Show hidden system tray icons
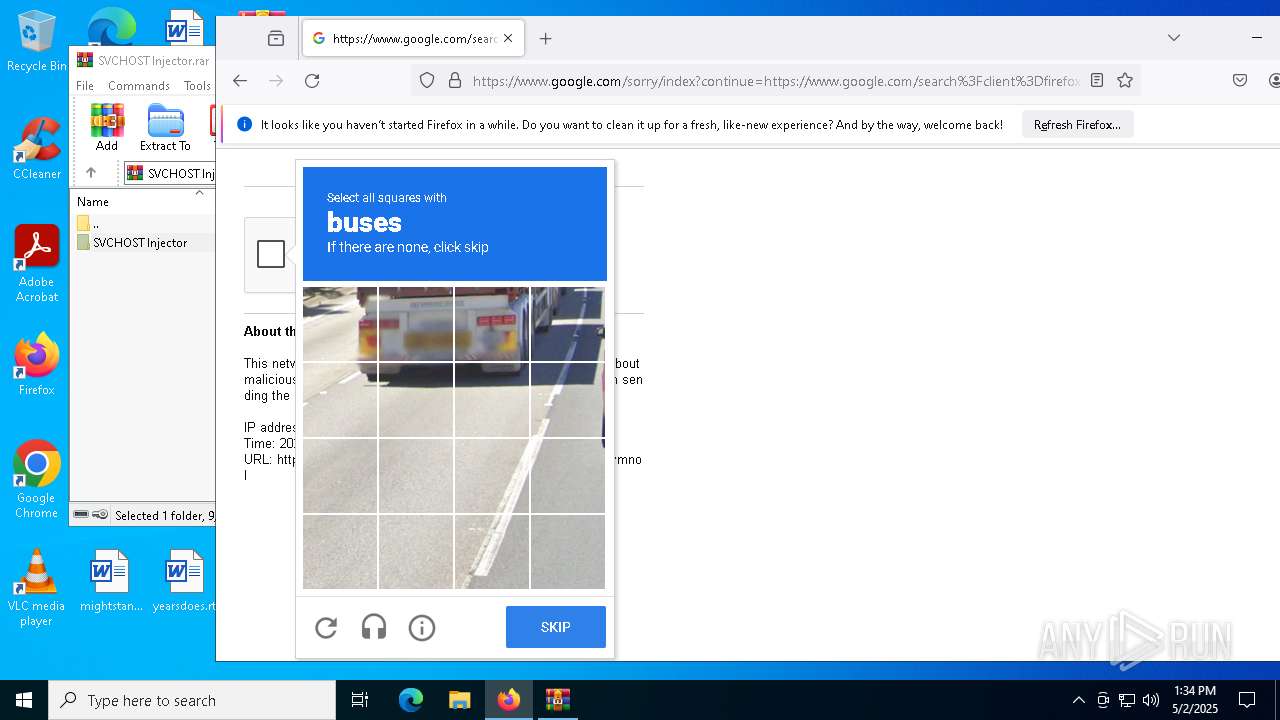This screenshot has height=720, width=1280. (1078, 700)
